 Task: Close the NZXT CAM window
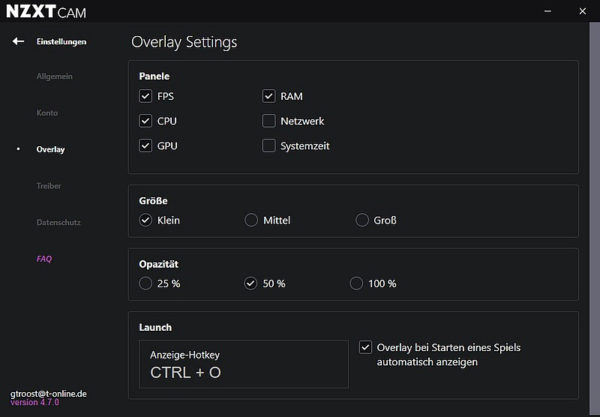click(582, 11)
